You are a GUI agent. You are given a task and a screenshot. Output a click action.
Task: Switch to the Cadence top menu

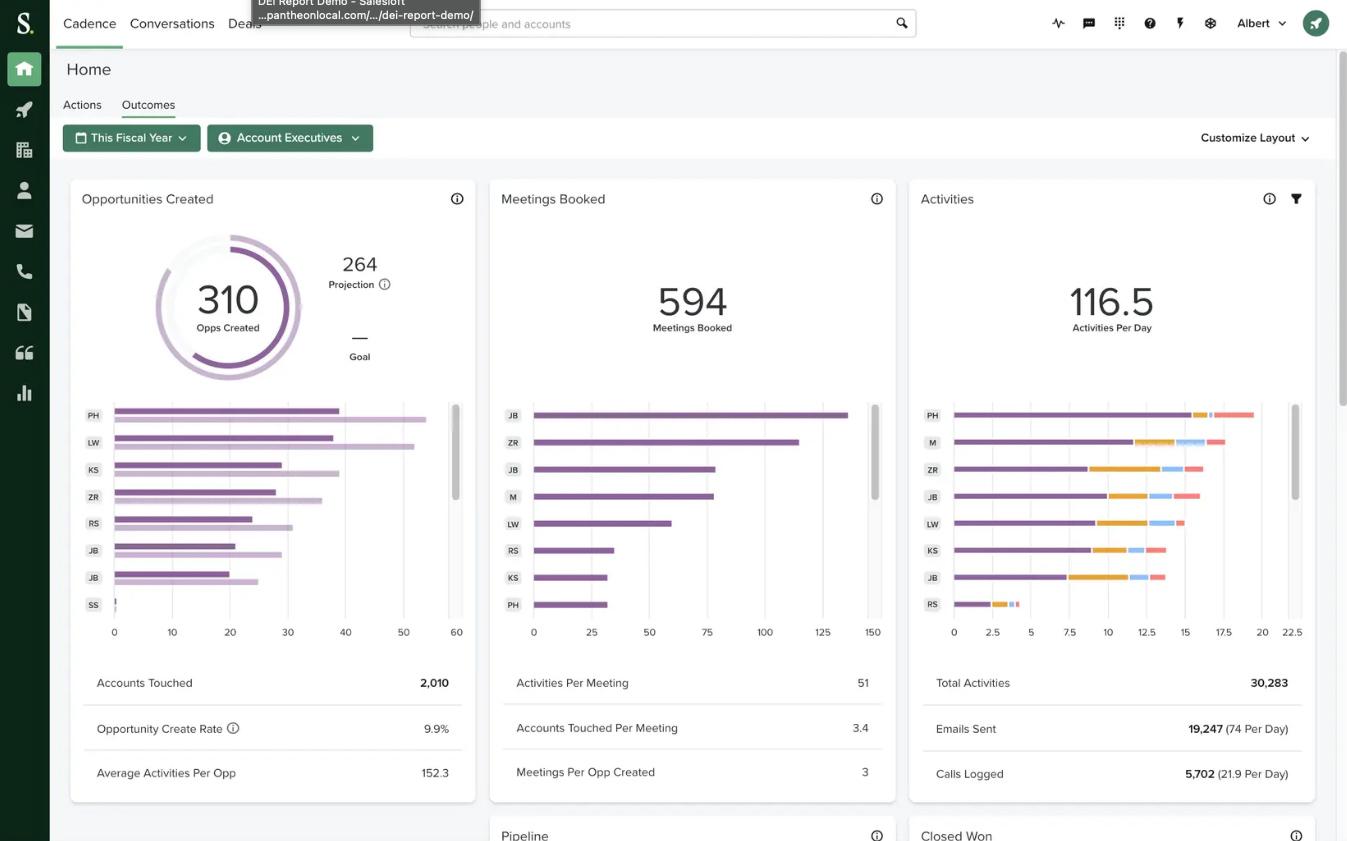tap(90, 23)
